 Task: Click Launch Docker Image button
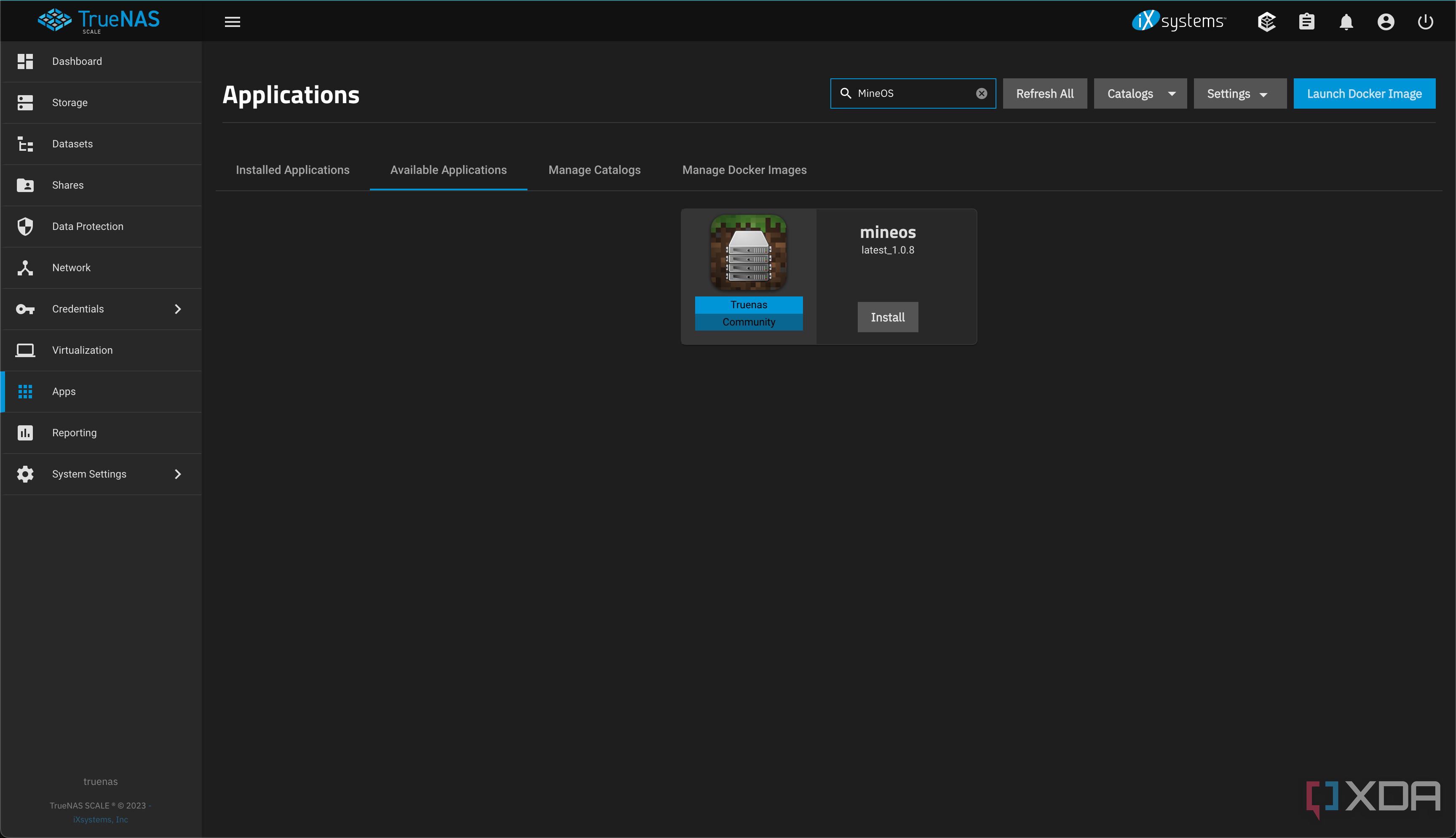coord(1364,94)
